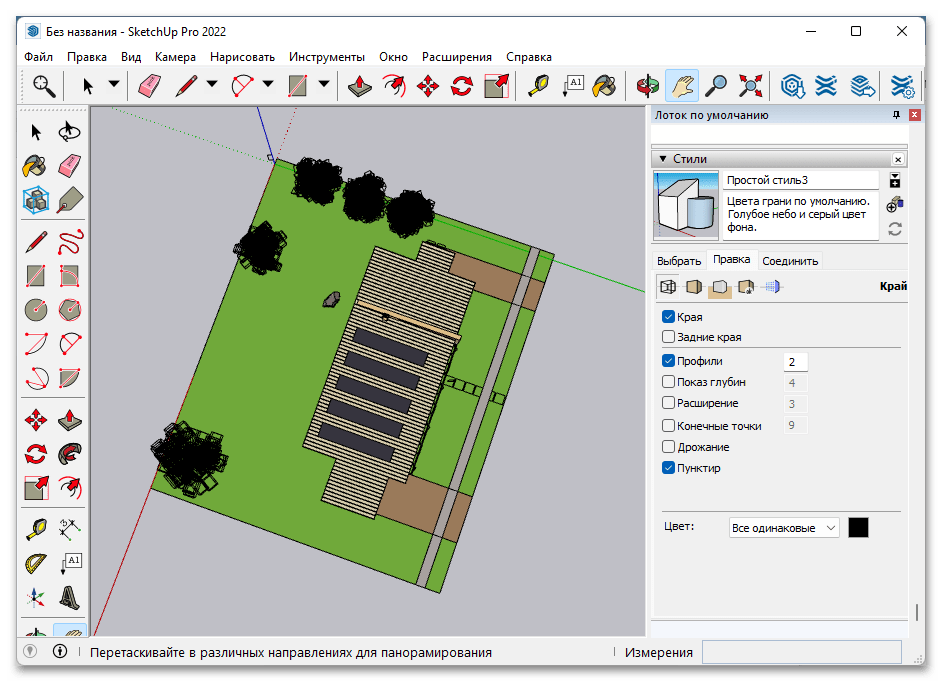
Task: Select the Rotate tool in top toolbar
Action: 461,86
